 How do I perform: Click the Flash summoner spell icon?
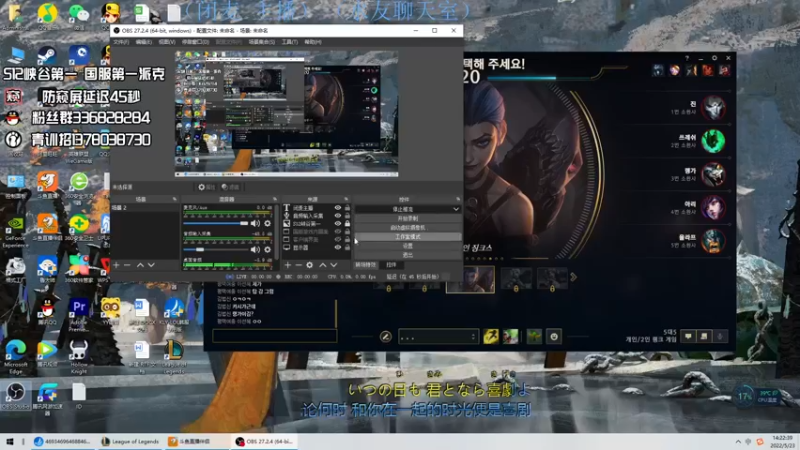coord(491,336)
